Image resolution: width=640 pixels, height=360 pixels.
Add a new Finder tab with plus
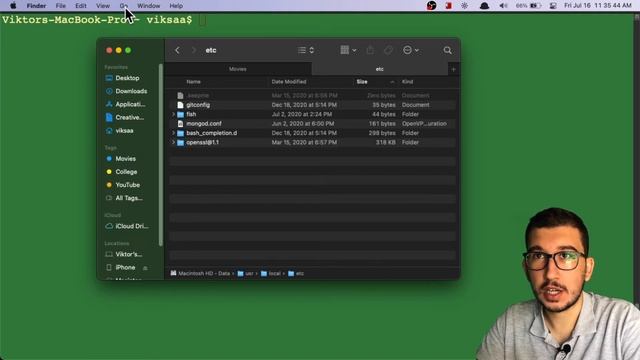[453, 69]
